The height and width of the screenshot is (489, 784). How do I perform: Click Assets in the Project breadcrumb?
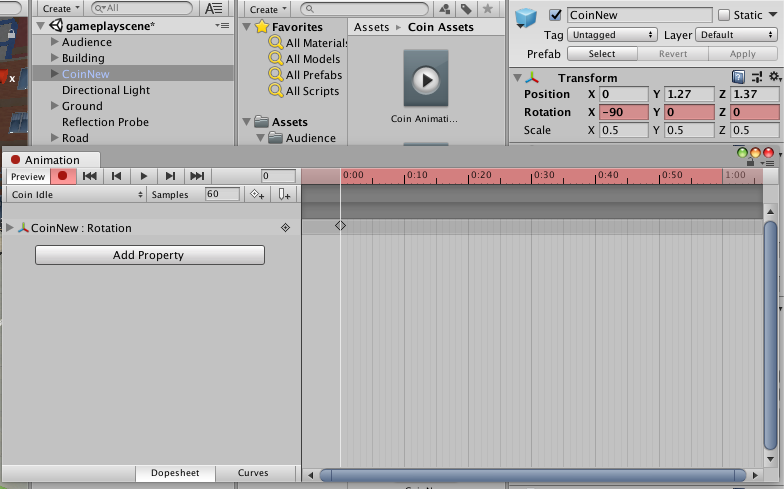[372, 27]
